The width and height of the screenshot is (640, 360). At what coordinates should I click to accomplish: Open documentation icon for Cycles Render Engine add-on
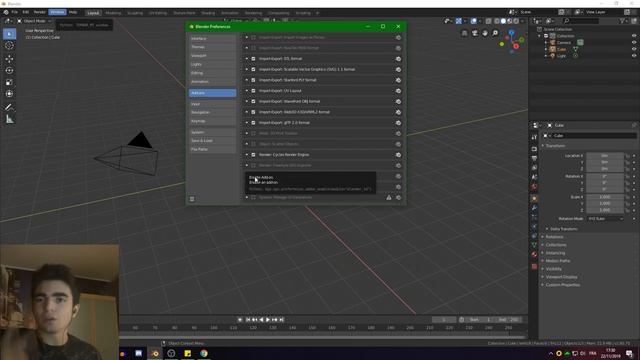(398, 155)
